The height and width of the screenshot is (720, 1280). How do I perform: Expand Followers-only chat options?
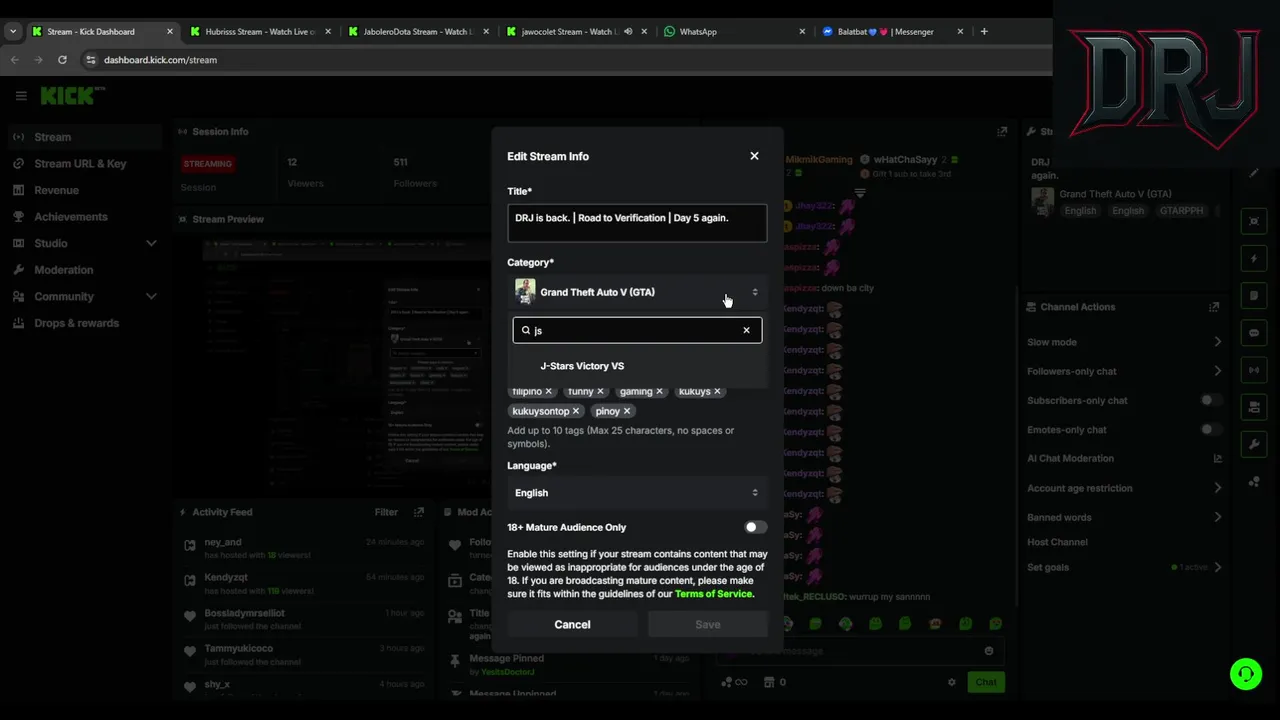point(1217,371)
